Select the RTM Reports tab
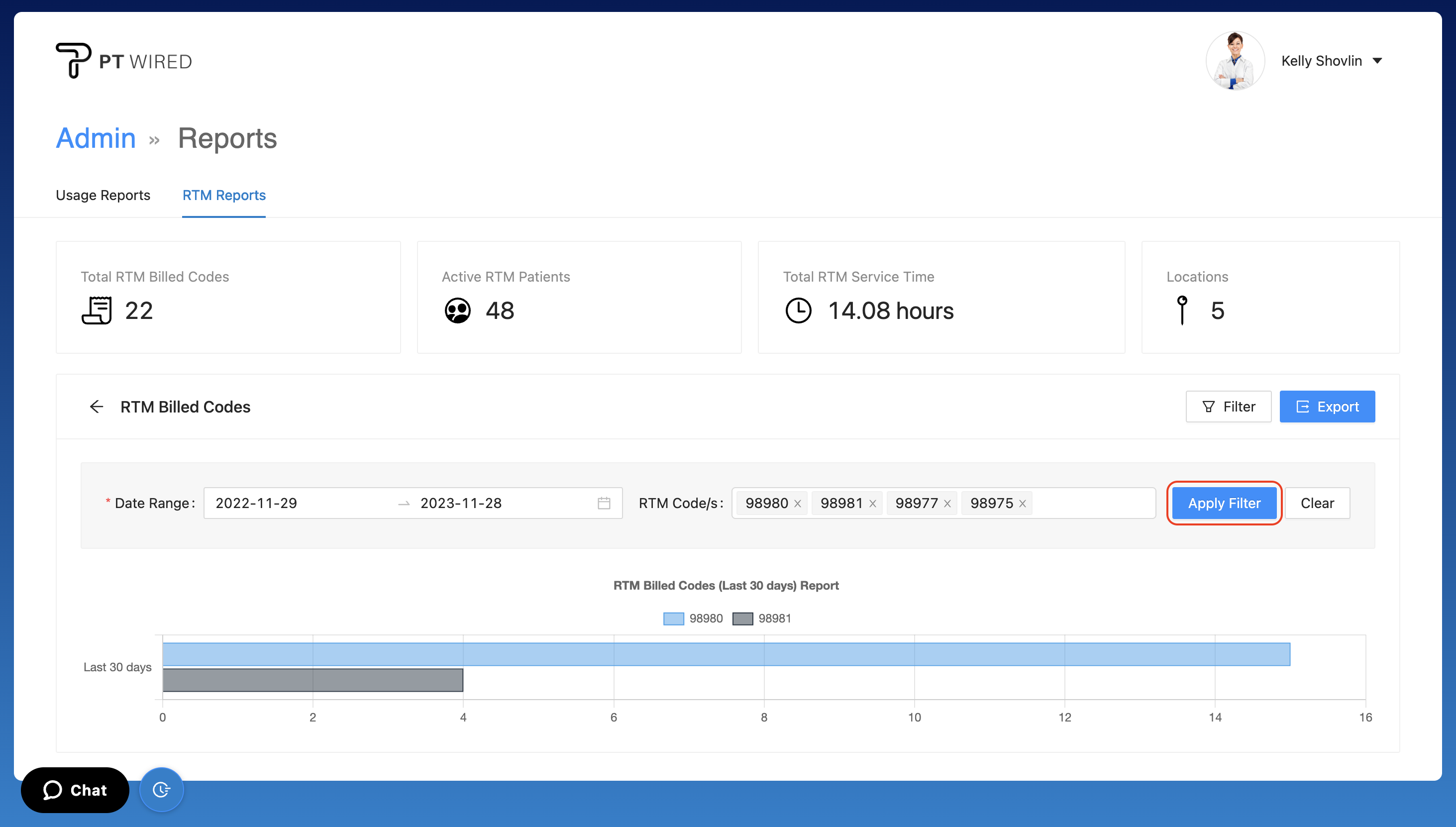The height and width of the screenshot is (827, 1456). [224, 195]
